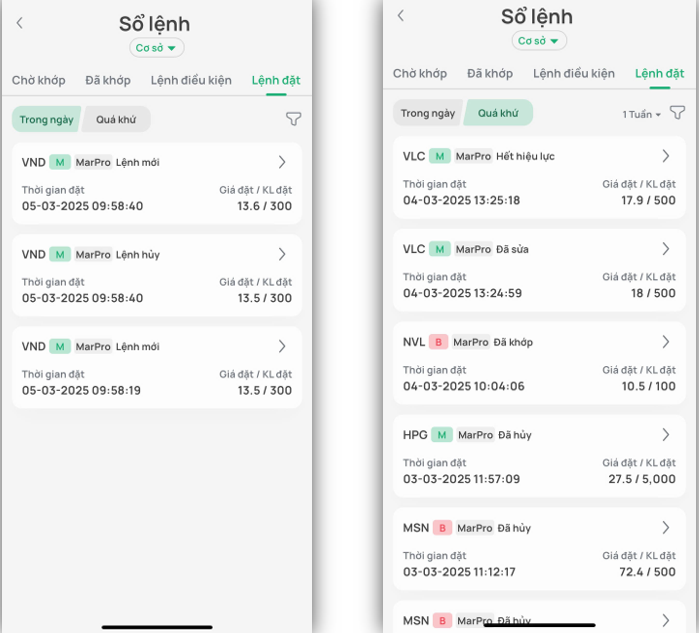699x633 pixels.
Task: Open the 1 Tuần period dropdown
Action: point(642,114)
